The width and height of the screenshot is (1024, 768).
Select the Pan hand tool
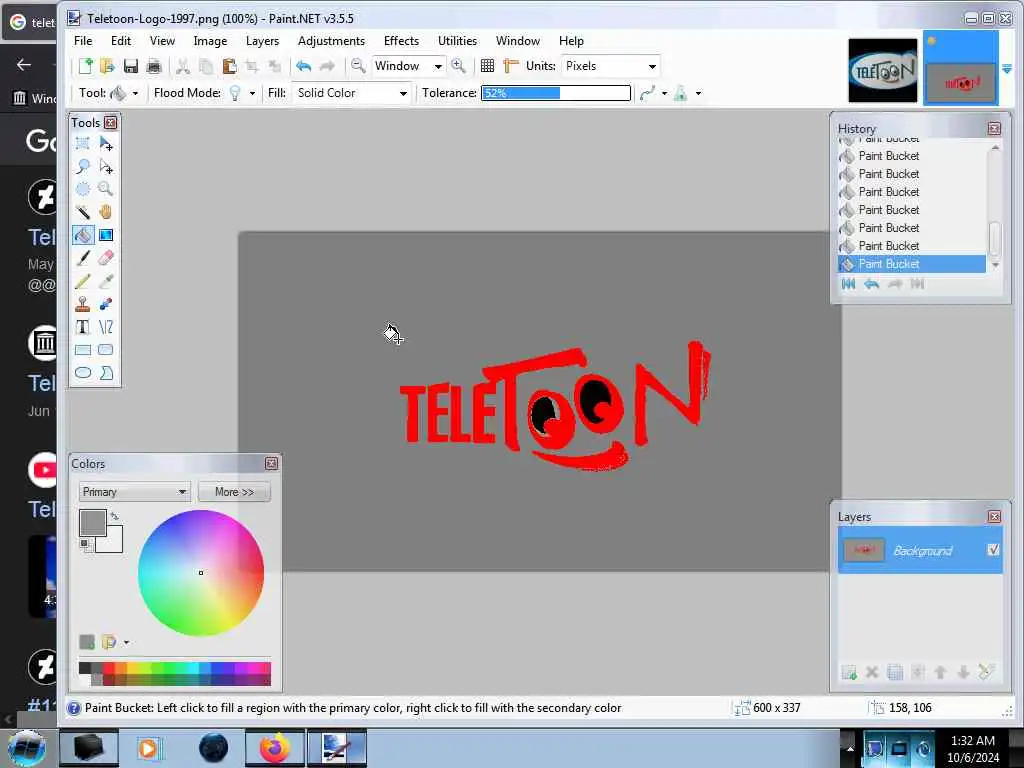tap(106, 212)
